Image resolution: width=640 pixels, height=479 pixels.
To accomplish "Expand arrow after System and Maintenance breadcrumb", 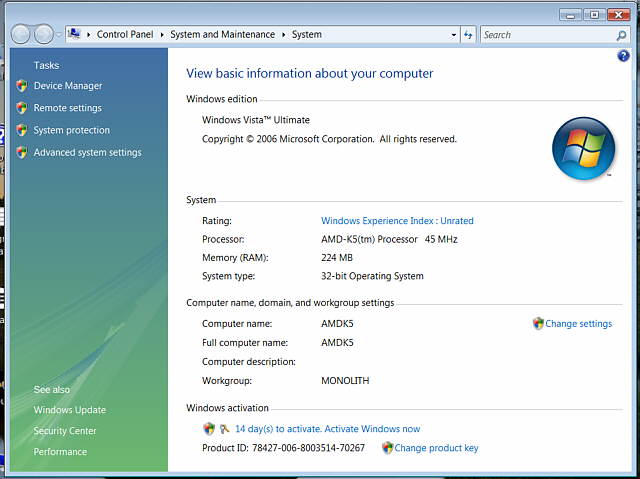I will [283, 35].
